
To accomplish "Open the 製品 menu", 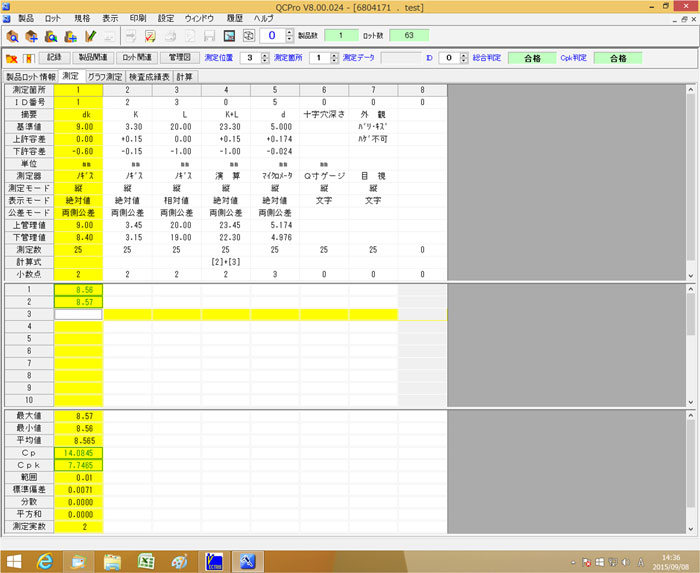I will tap(26, 18).
